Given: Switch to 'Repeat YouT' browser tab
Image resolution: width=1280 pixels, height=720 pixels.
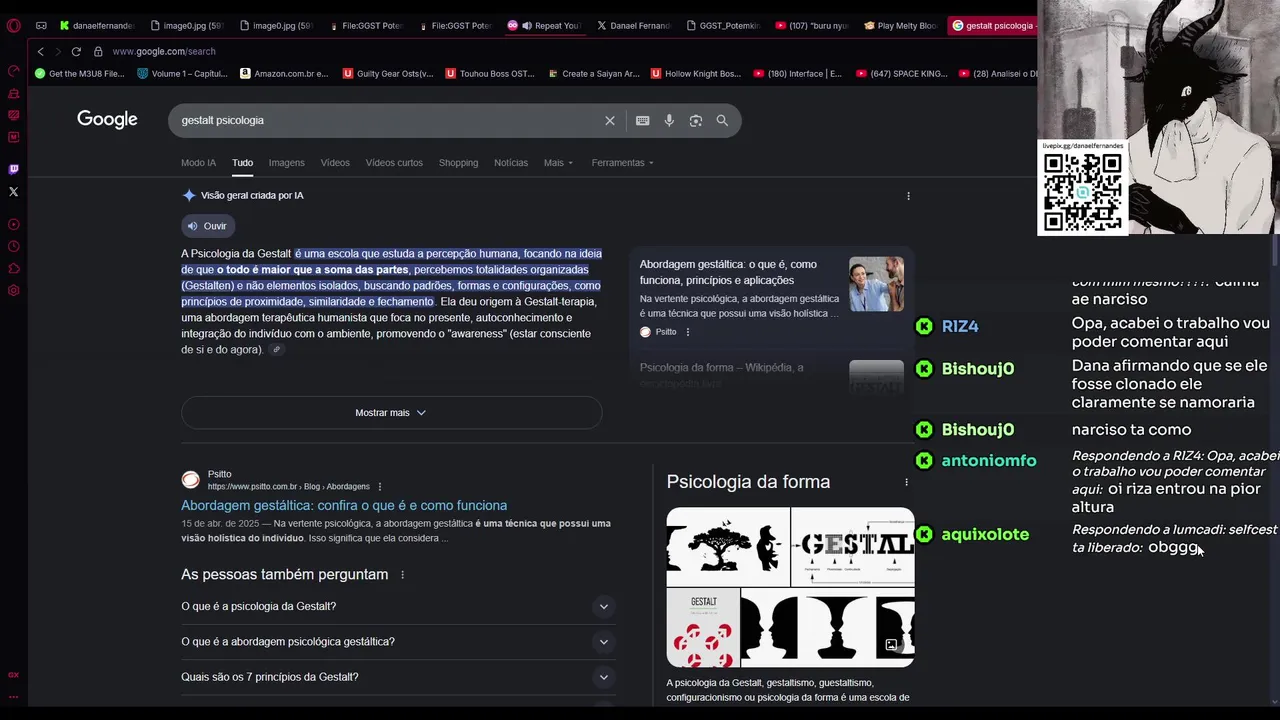Looking at the screenshot, I should [x=543, y=26].
